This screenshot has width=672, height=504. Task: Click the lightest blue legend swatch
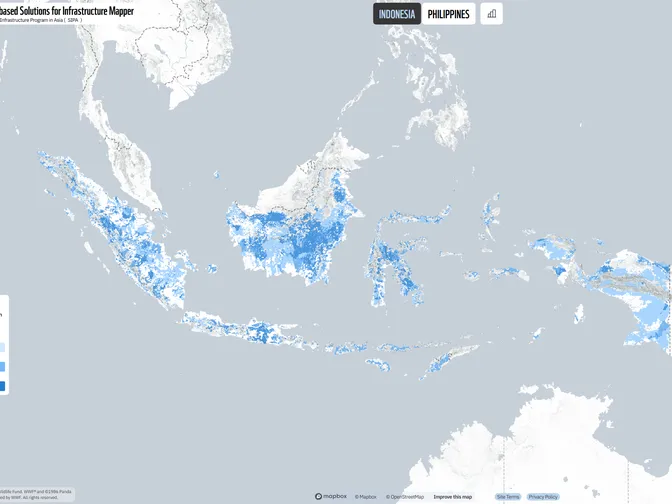click(2, 347)
